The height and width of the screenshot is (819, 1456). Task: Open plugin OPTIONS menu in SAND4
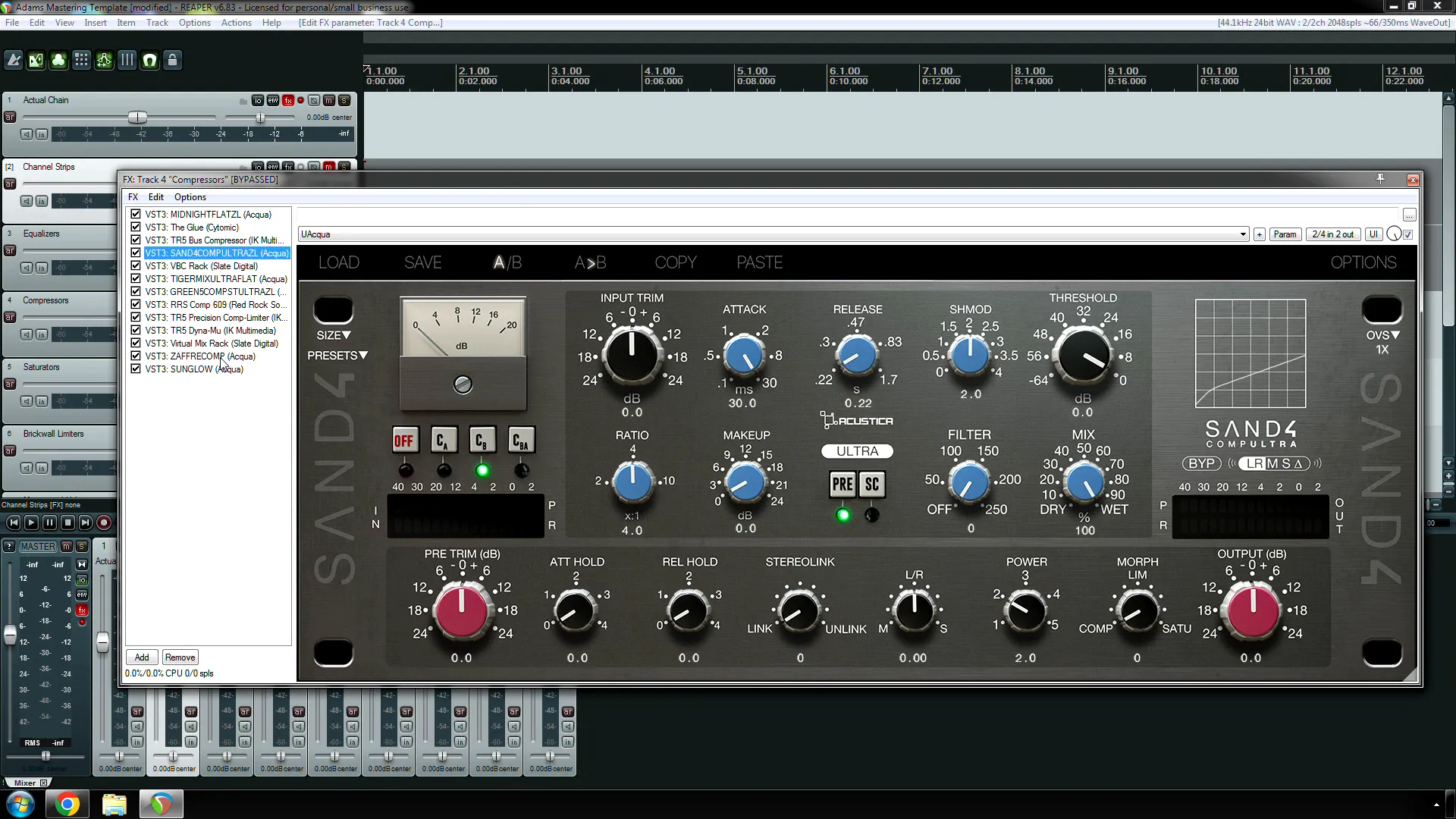pyautogui.click(x=1363, y=262)
